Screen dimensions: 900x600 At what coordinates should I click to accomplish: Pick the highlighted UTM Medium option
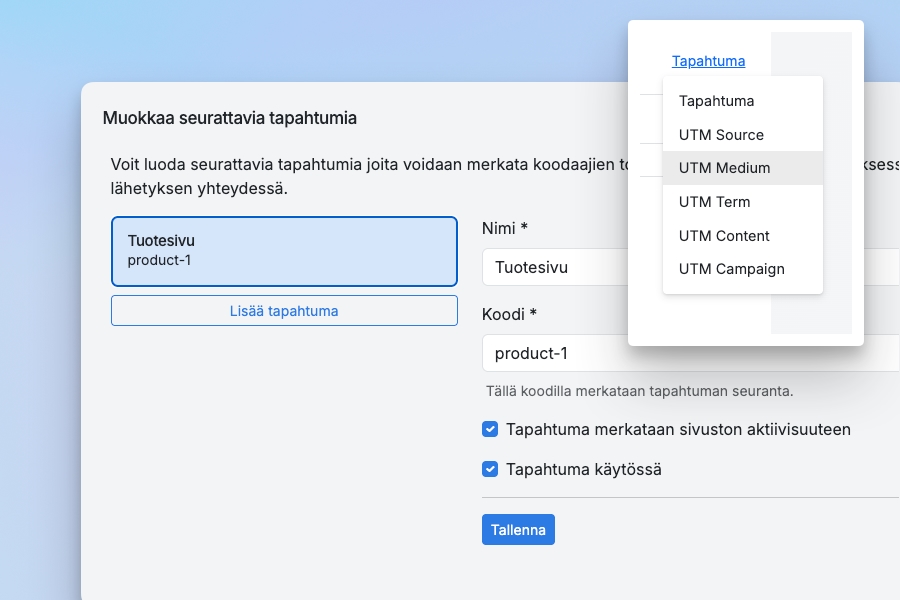724,168
